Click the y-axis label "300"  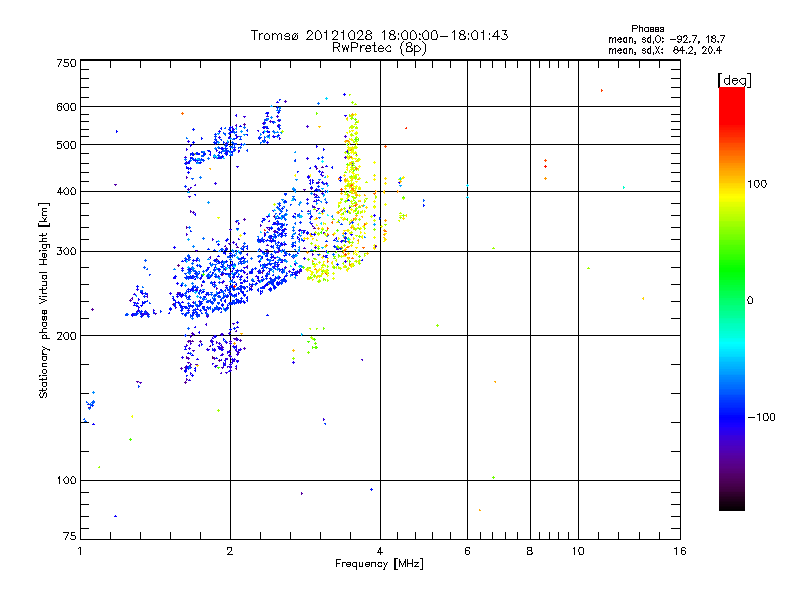tap(67, 252)
